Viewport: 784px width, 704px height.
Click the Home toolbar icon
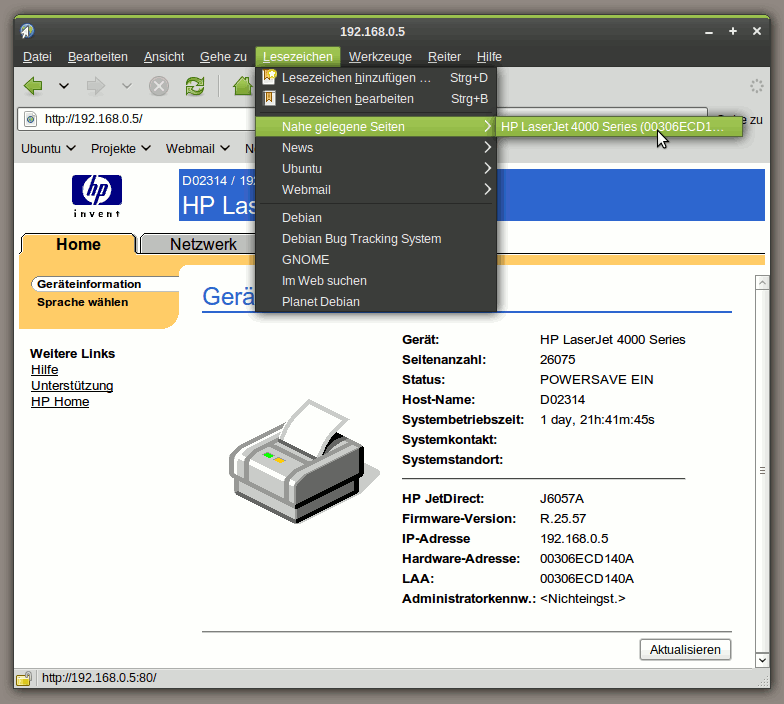pyautogui.click(x=243, y=86)
